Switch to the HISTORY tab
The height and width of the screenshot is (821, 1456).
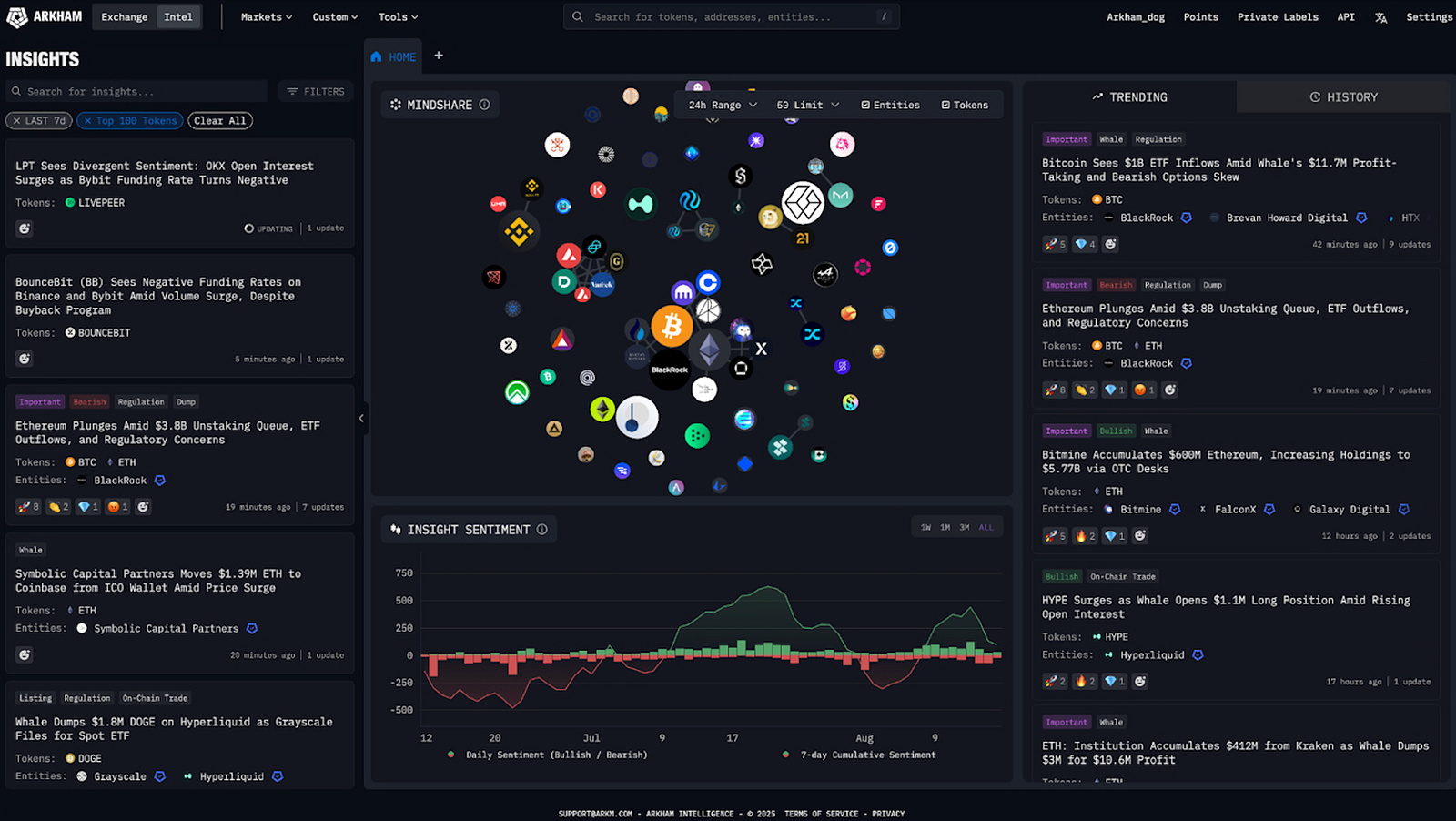point(1343,97)
